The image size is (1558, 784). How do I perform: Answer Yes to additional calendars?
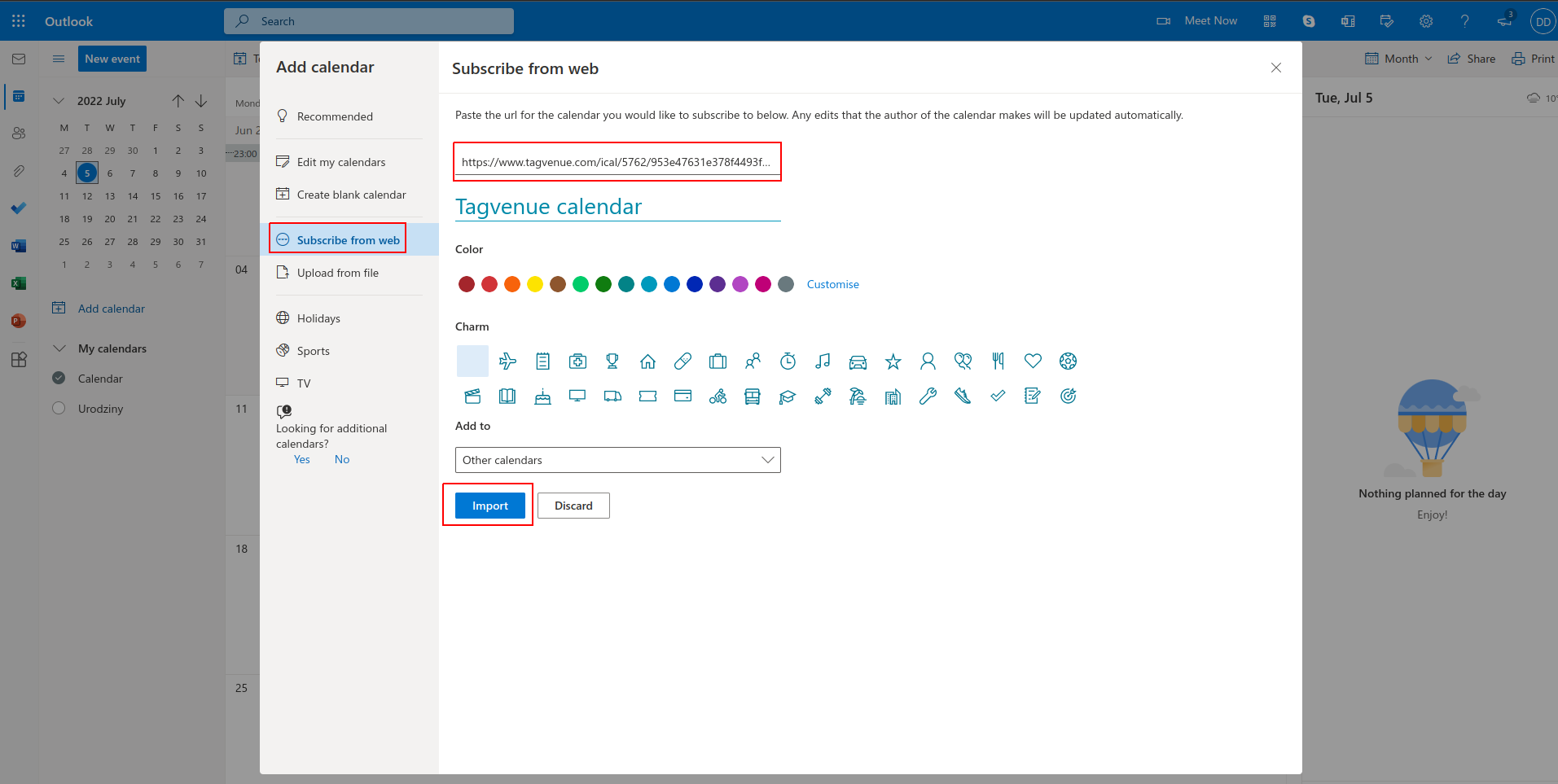302,459
